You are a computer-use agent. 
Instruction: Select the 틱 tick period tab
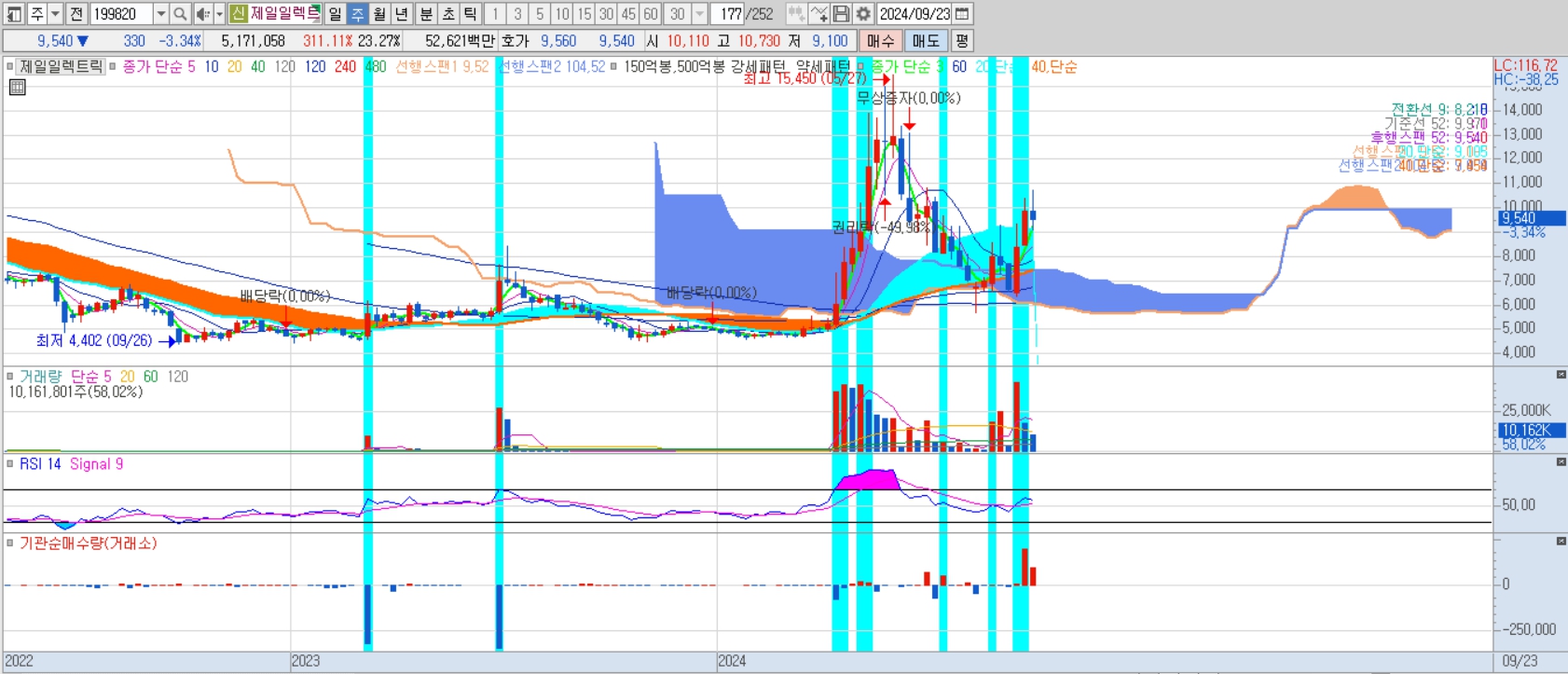pos(470,14)
